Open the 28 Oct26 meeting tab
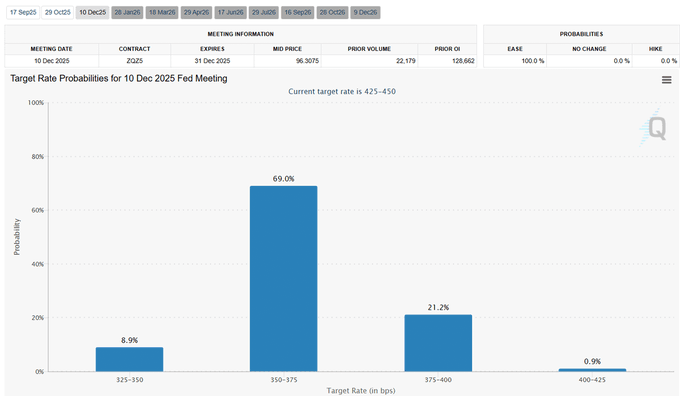 coord(333,13)
